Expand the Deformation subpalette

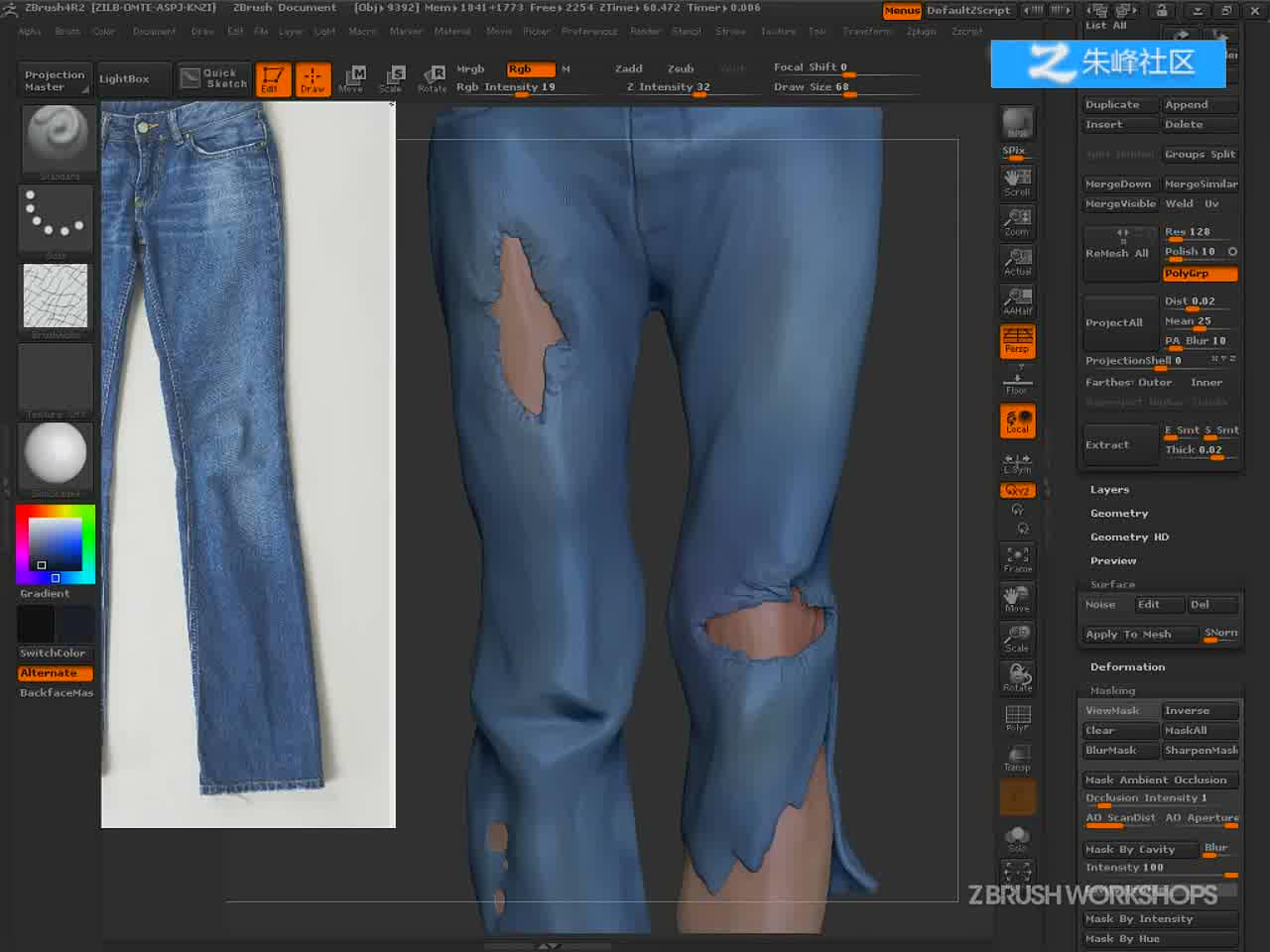pos(1127,667)
